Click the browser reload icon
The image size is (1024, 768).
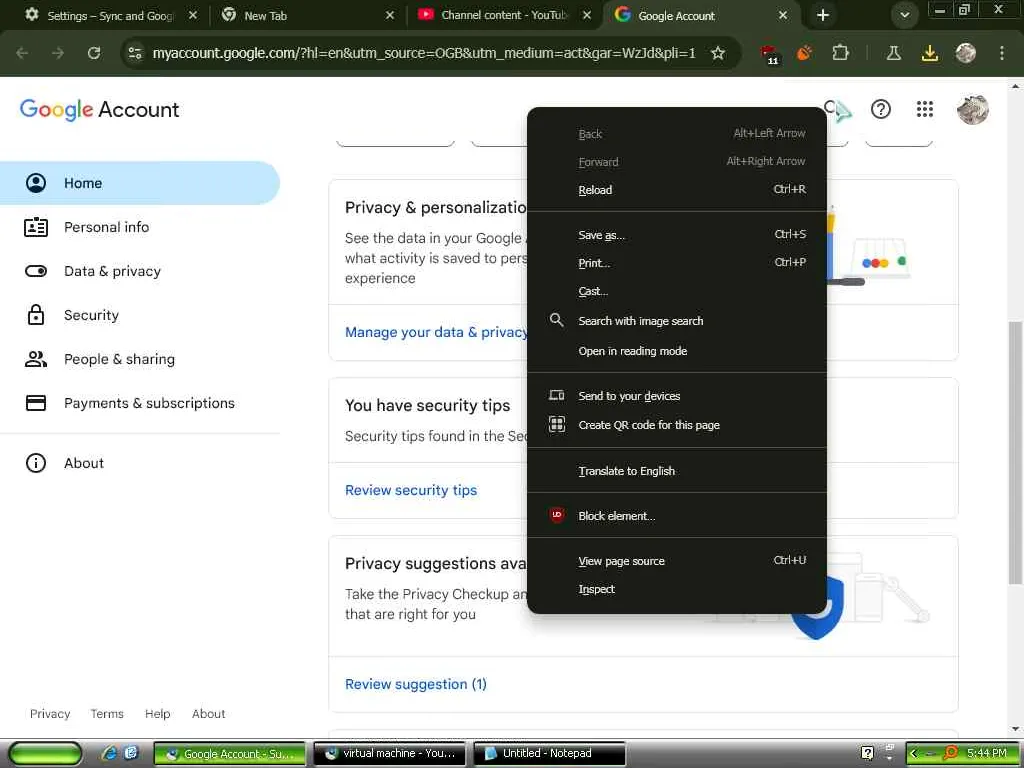tap(94, 53)
